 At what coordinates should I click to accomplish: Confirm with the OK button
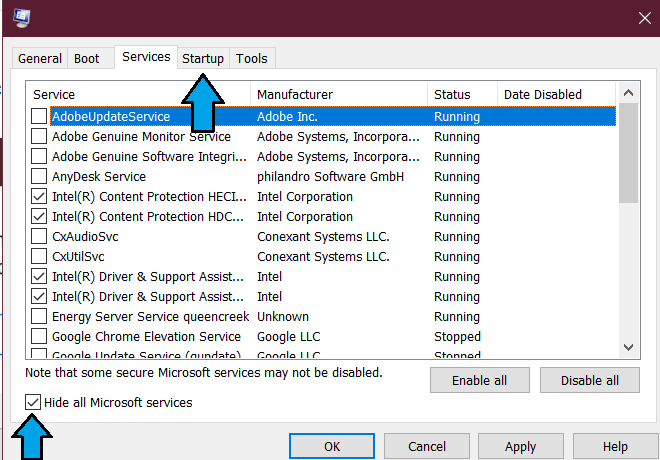pos(332,447)
